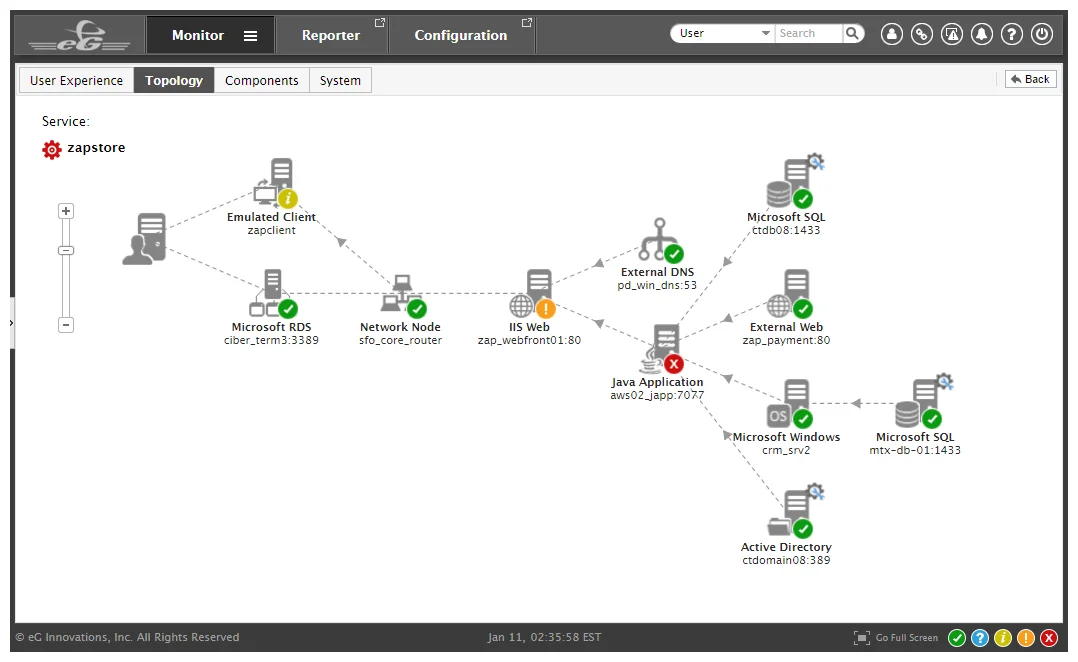Viewport: 1078px width, 662px height.
Task: Click the Go Full Screen icon
Action: click(x=861, y=638)
